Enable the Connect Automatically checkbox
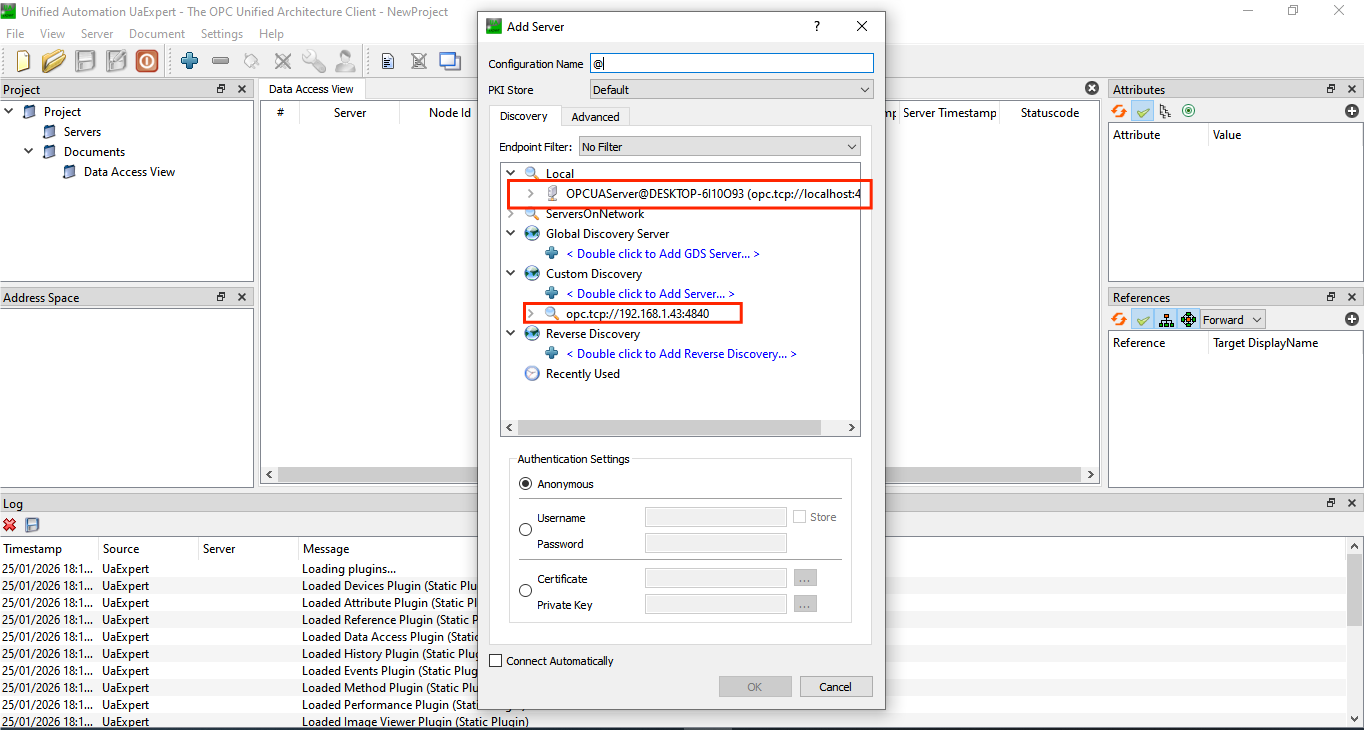 point(496,661)
